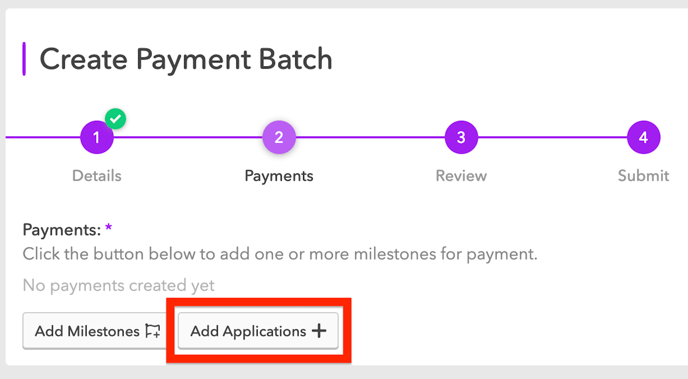Go to the step 4 circle
This screenshot has height=379, width=688.
[x=643, y=137]
